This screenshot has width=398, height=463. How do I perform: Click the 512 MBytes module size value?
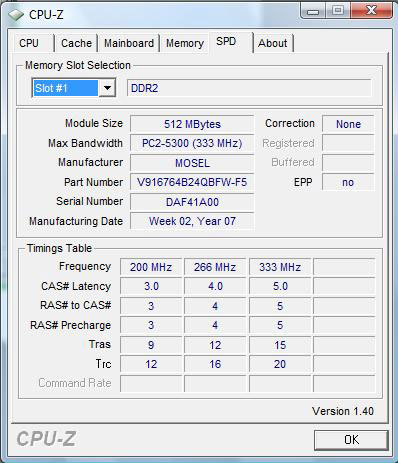point(192,124)
